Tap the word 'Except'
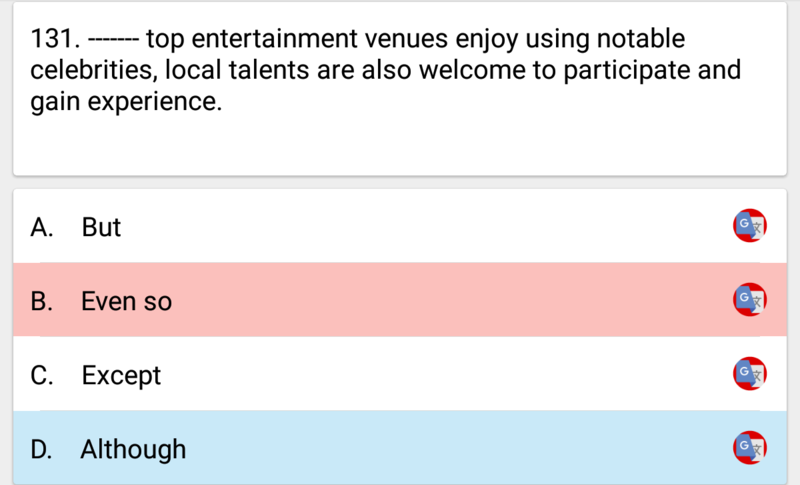This screenshot has height=485, width=800. [121, 376]
